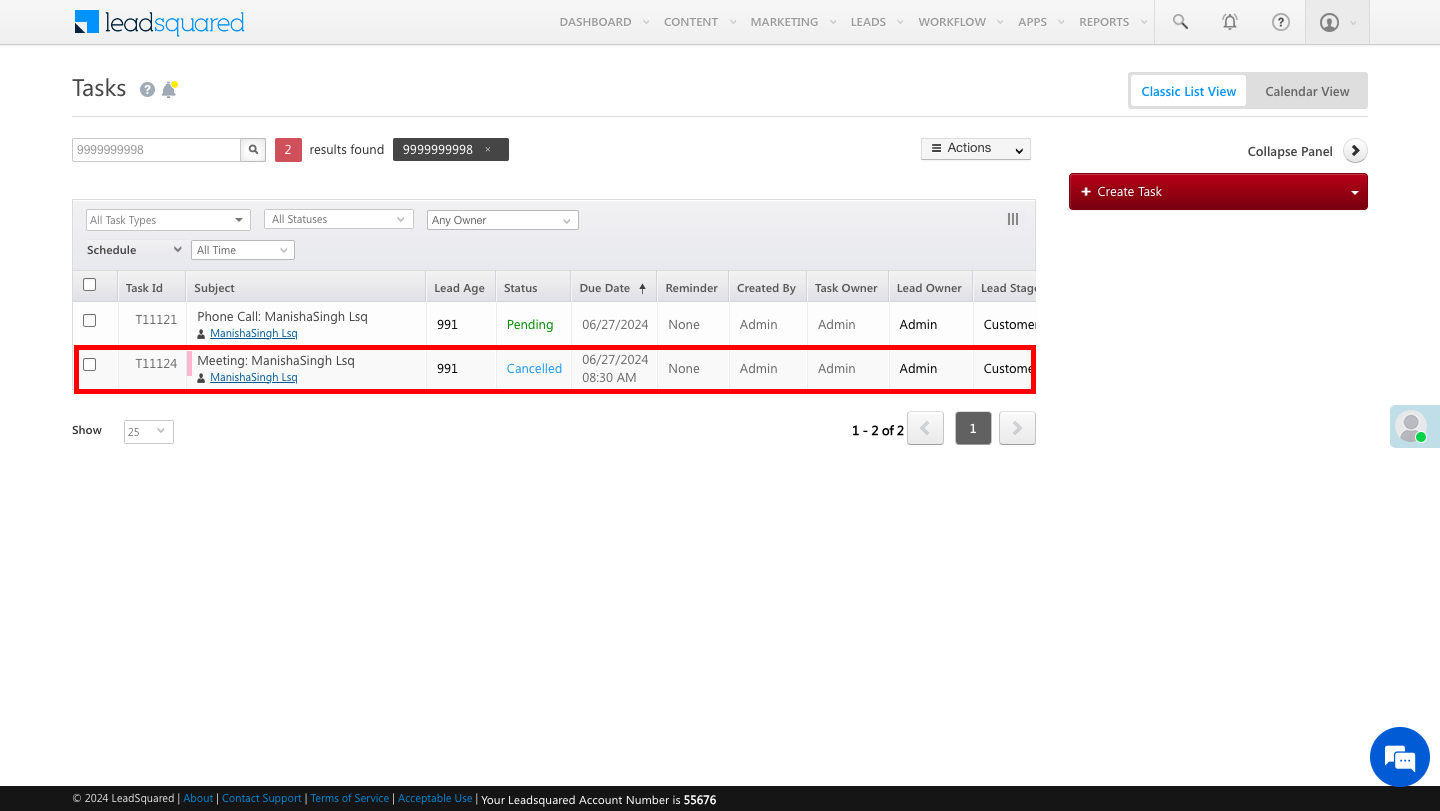Open the Schedule dropdown

135,250
